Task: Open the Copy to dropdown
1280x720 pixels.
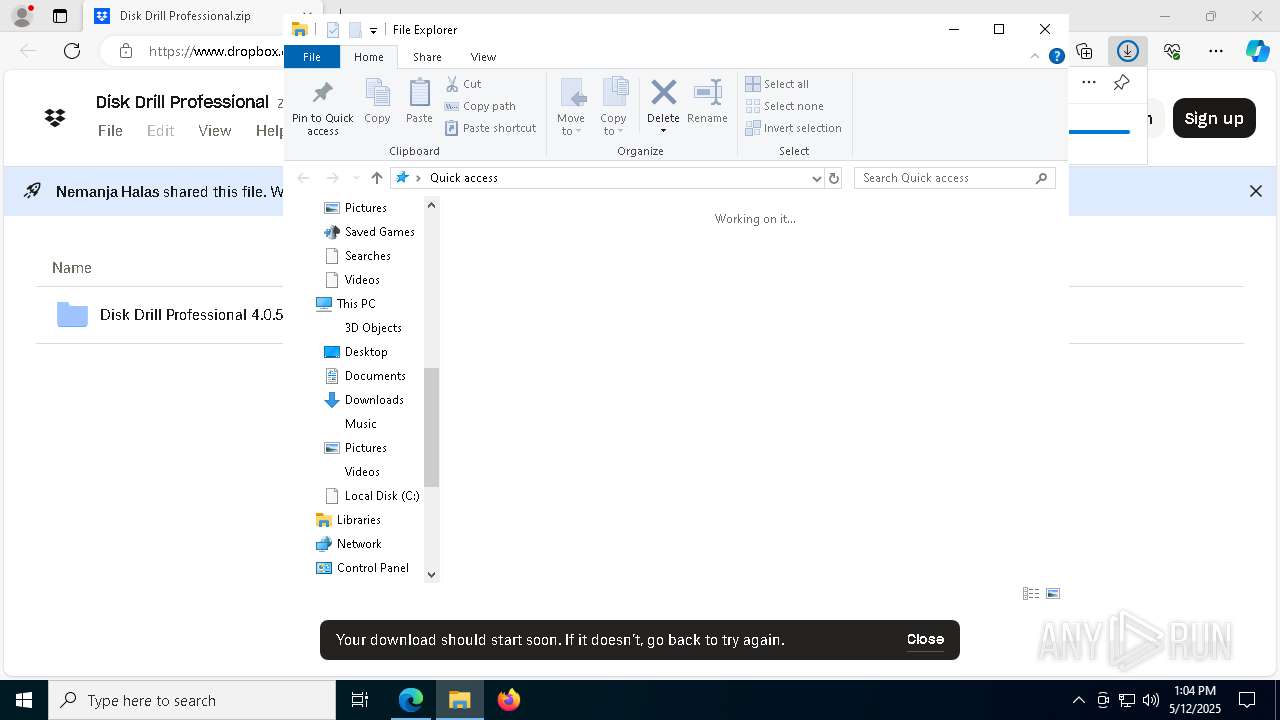Action: (614, 107)
